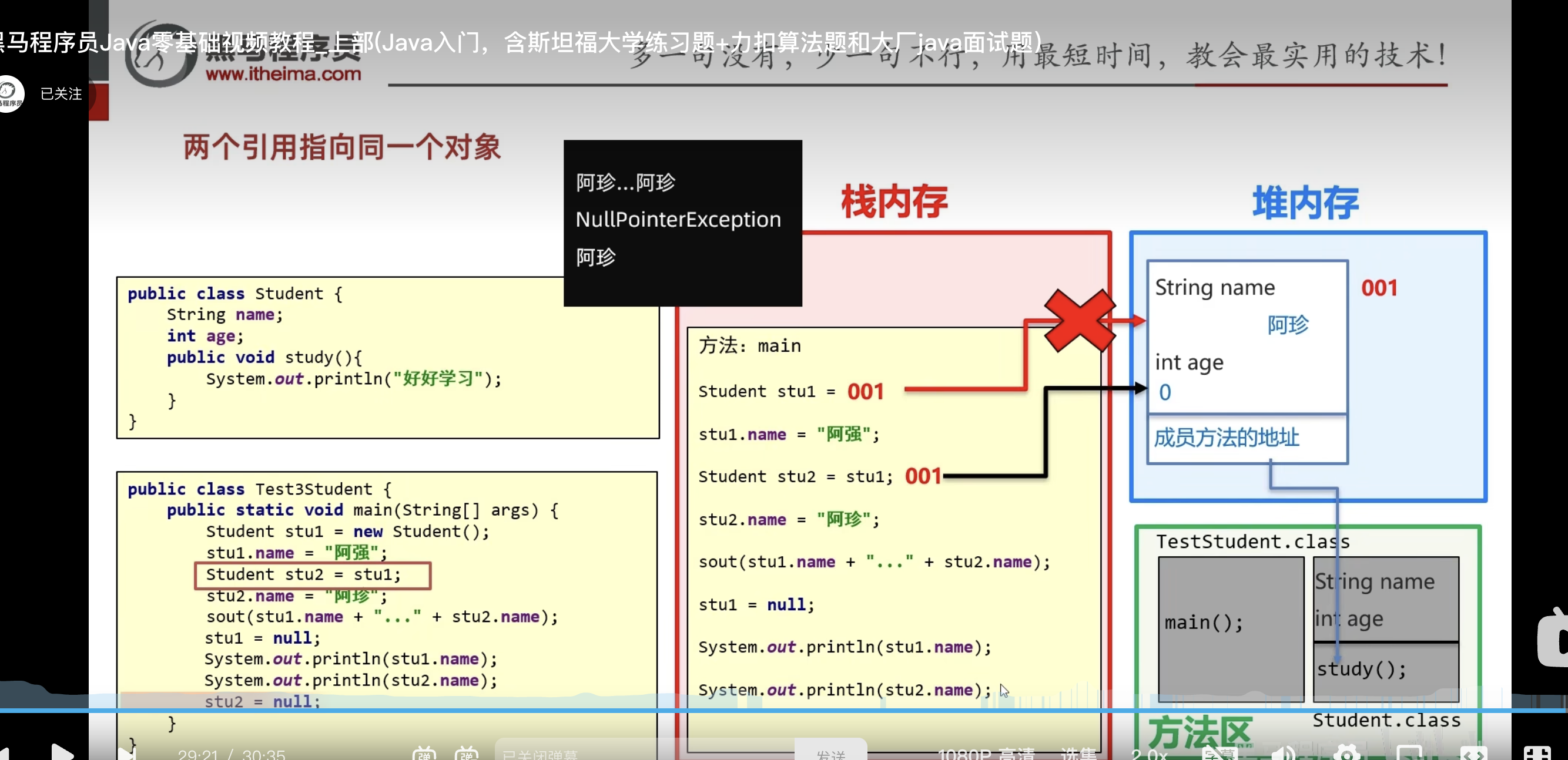This screenshot has height=760, width=1568.
Task: Click the 29:21 / 30:35 time display
Action: [x=232, y=755]
